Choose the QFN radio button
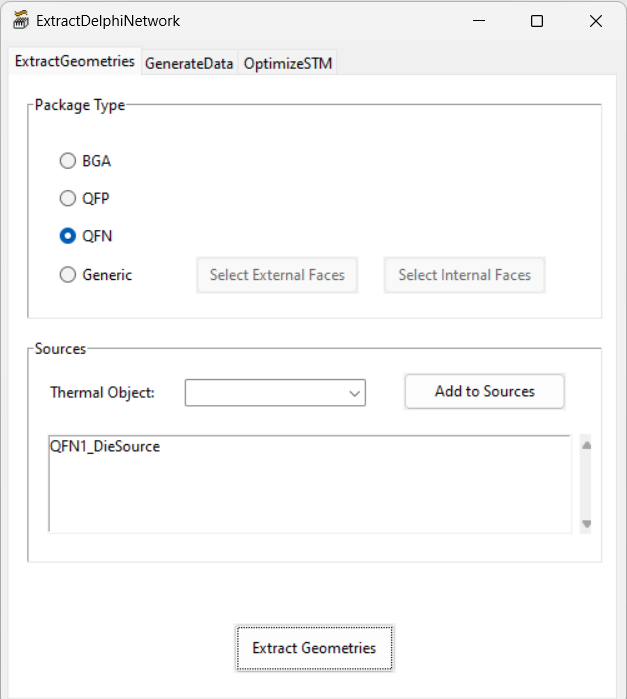627x699 pixels. [68, 236]
